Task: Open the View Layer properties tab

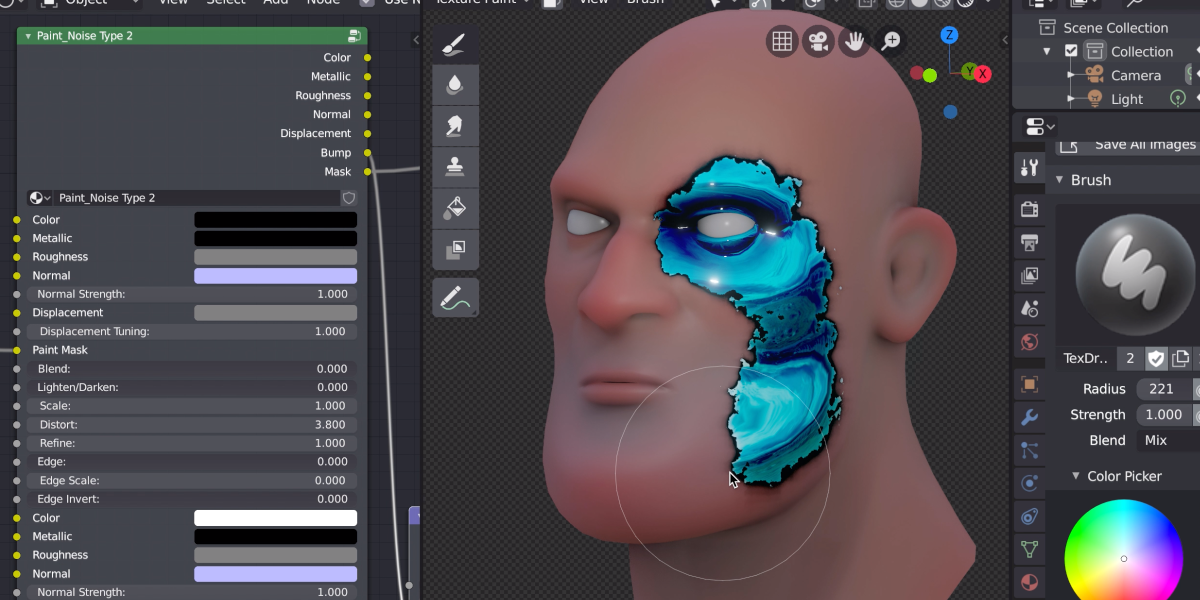Action: 1029,275
